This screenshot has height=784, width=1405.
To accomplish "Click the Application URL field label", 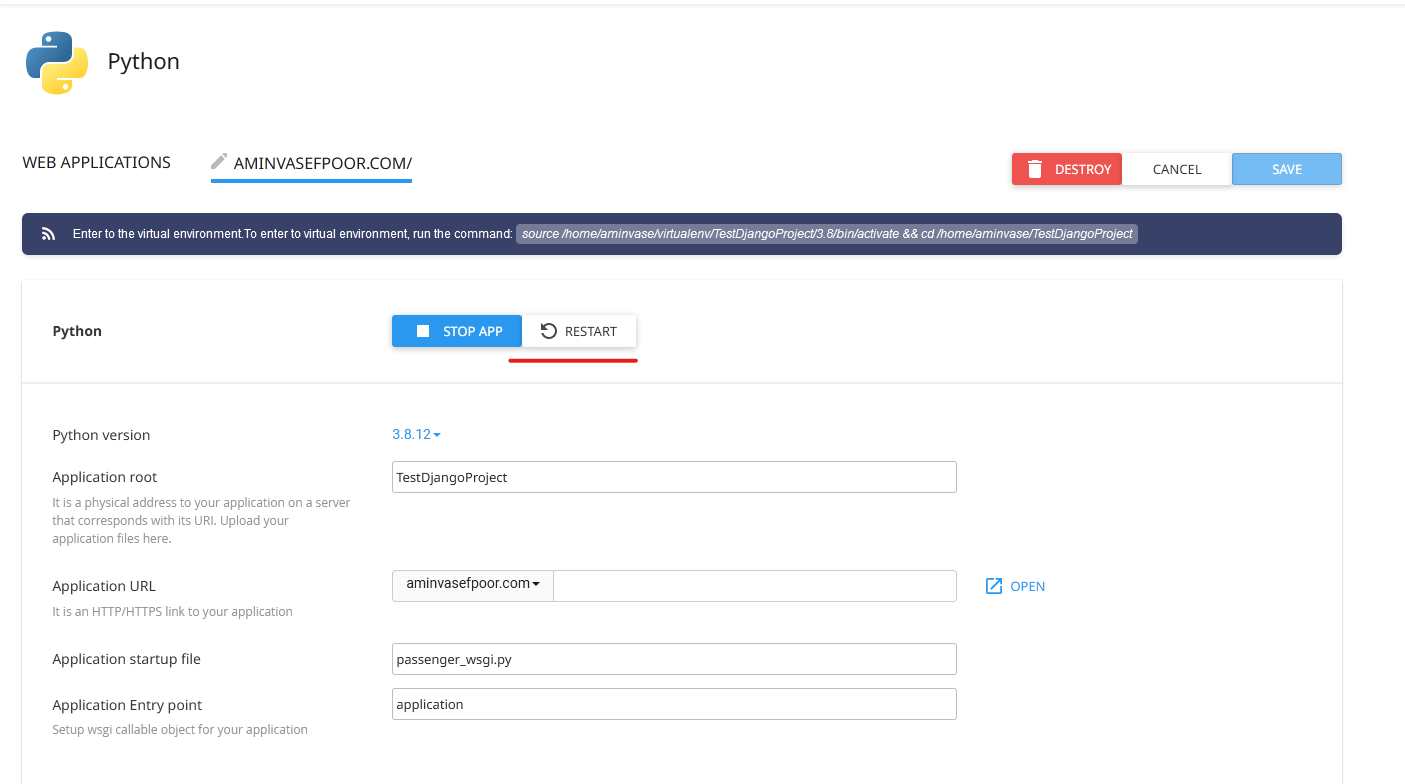I will (x=104, y=586).
